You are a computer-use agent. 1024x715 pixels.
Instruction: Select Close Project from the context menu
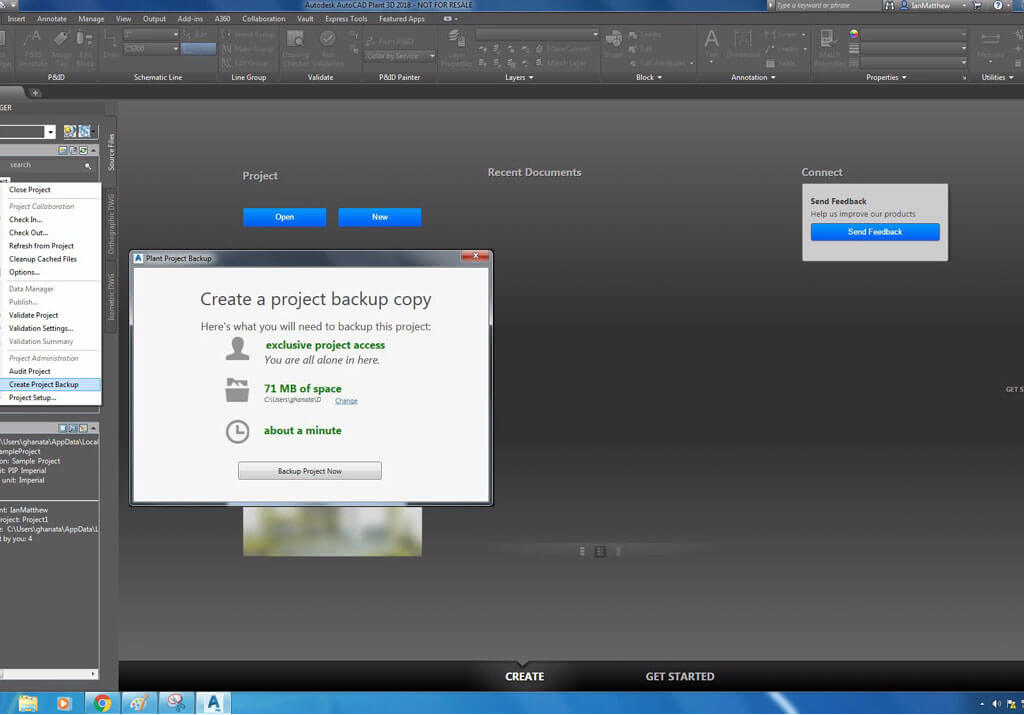pos(50,190)
